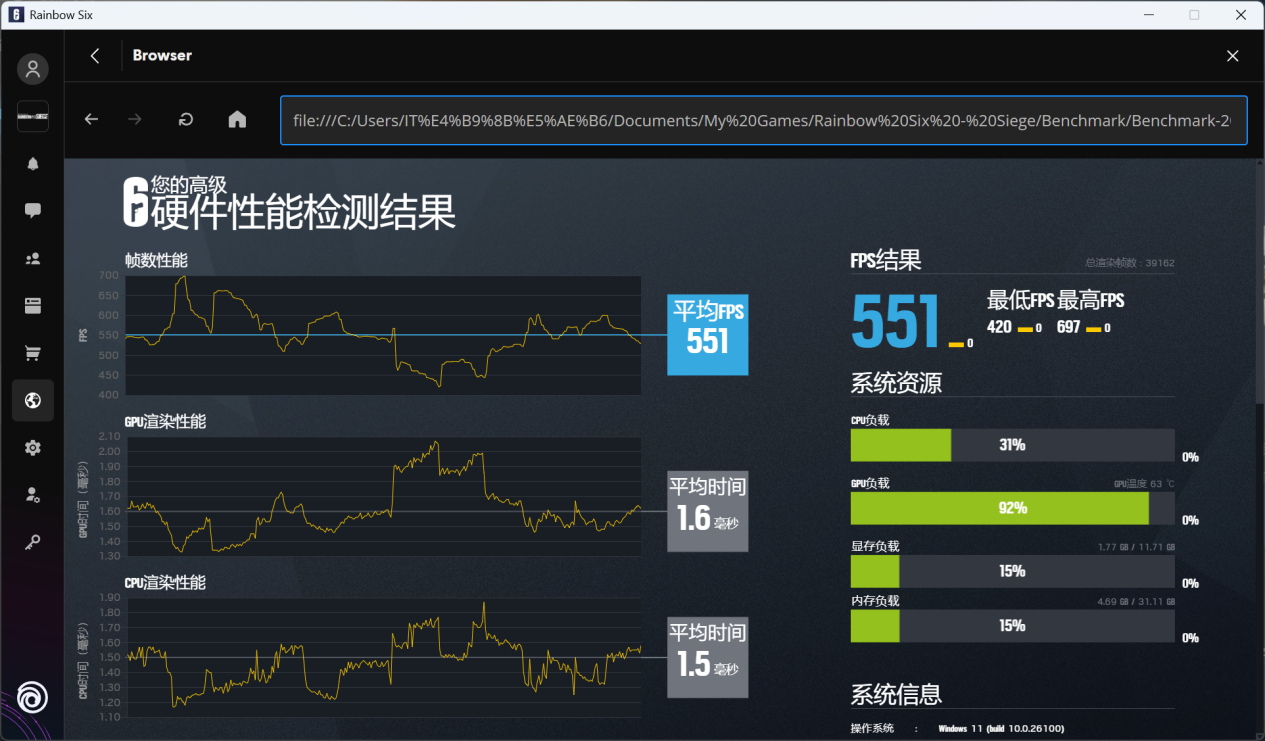Close the Browser overlay with the X
The image size is (1265, 741).
click(1232, 56)
